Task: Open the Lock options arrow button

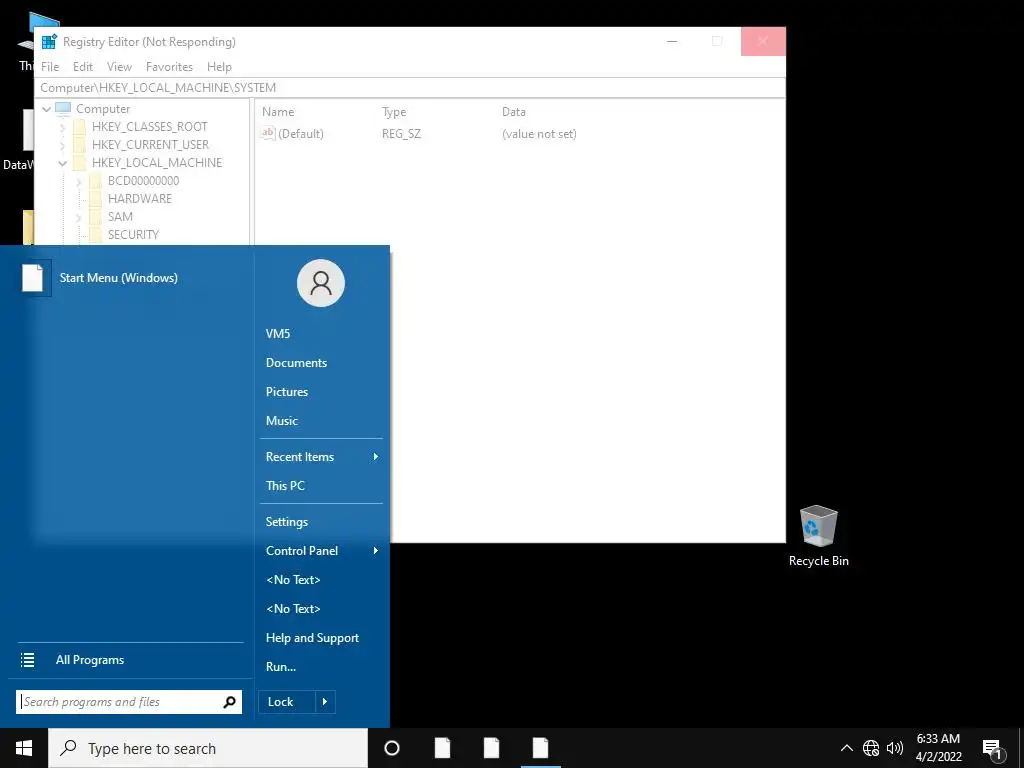Action: 325,702
